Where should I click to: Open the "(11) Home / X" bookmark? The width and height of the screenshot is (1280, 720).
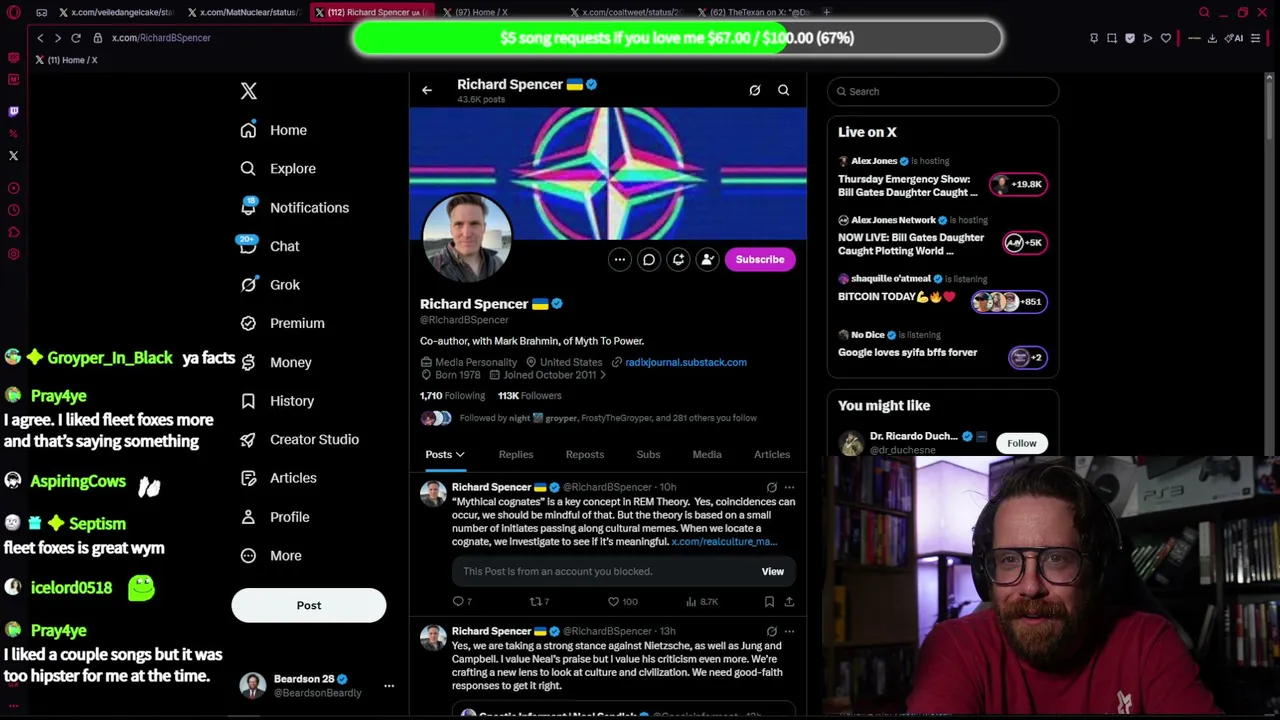click(x=67, y=60)
